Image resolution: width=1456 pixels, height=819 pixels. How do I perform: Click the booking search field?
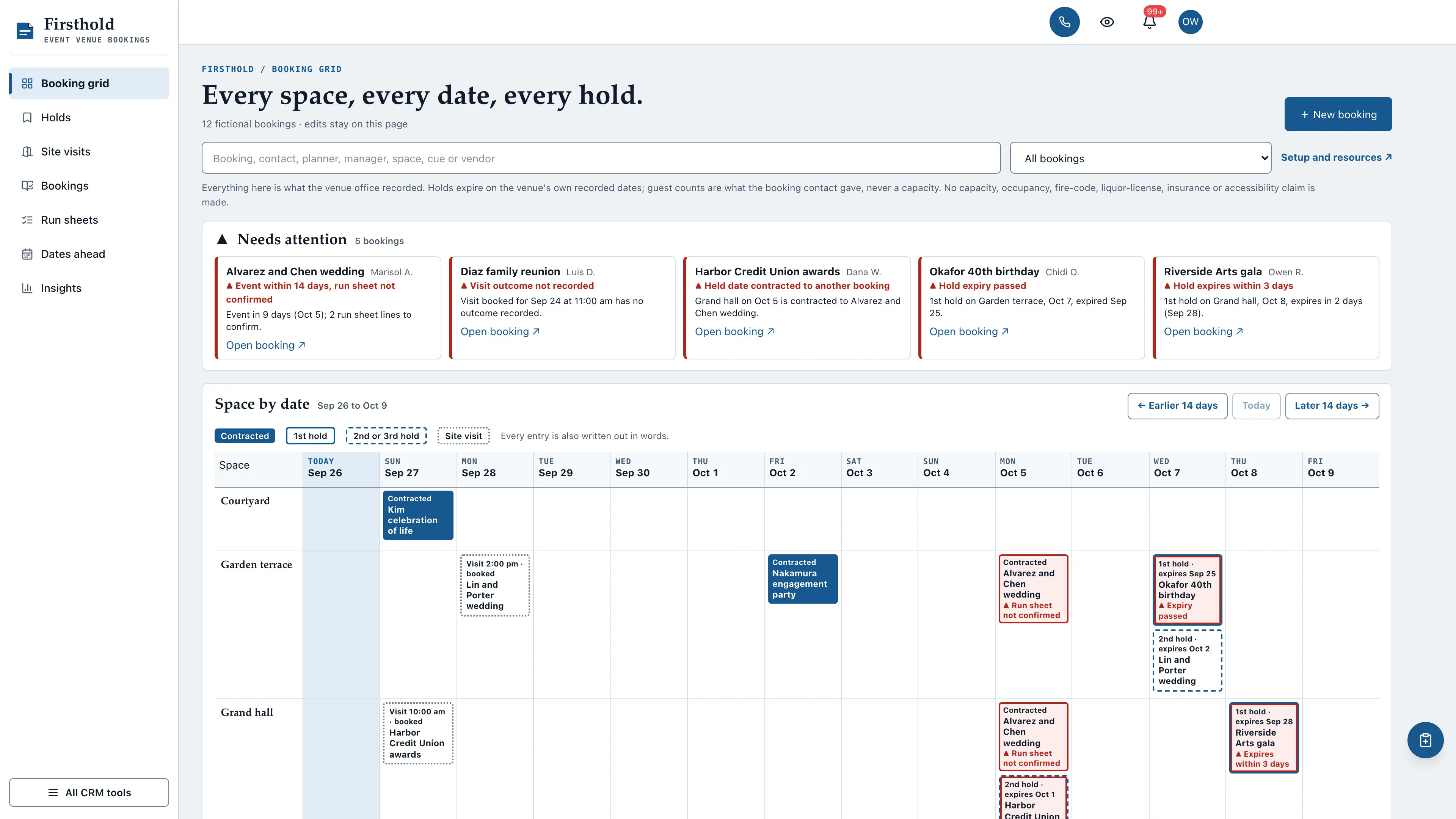601,158
